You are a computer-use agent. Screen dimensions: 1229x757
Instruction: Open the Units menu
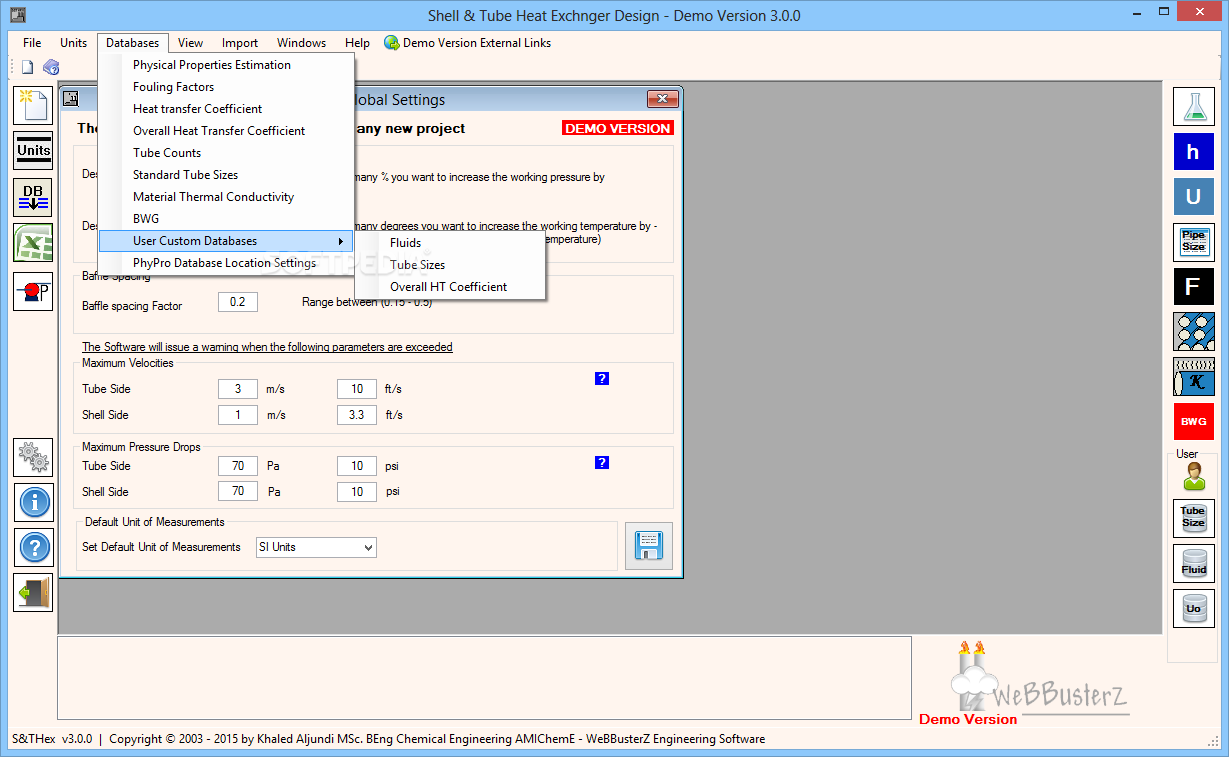coord(74,43)
